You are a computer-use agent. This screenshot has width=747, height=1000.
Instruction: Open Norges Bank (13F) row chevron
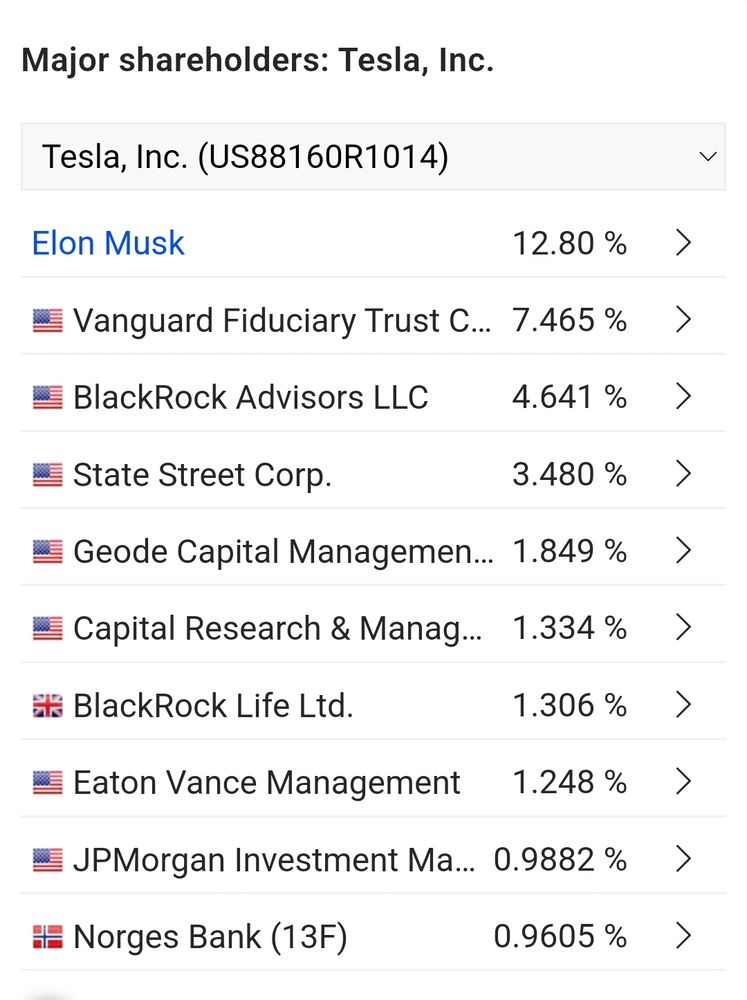(683, 936)
